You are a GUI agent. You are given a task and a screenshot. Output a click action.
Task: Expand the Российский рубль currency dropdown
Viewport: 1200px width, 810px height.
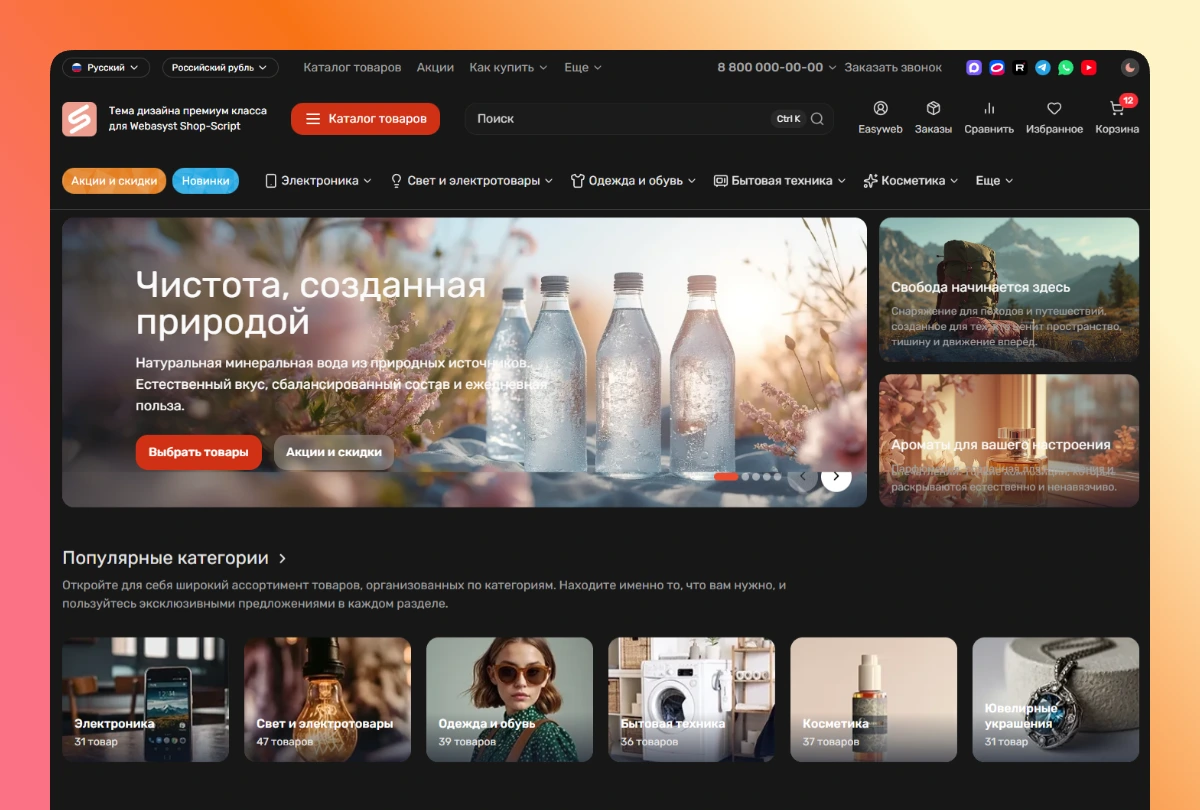click(220, 67)
